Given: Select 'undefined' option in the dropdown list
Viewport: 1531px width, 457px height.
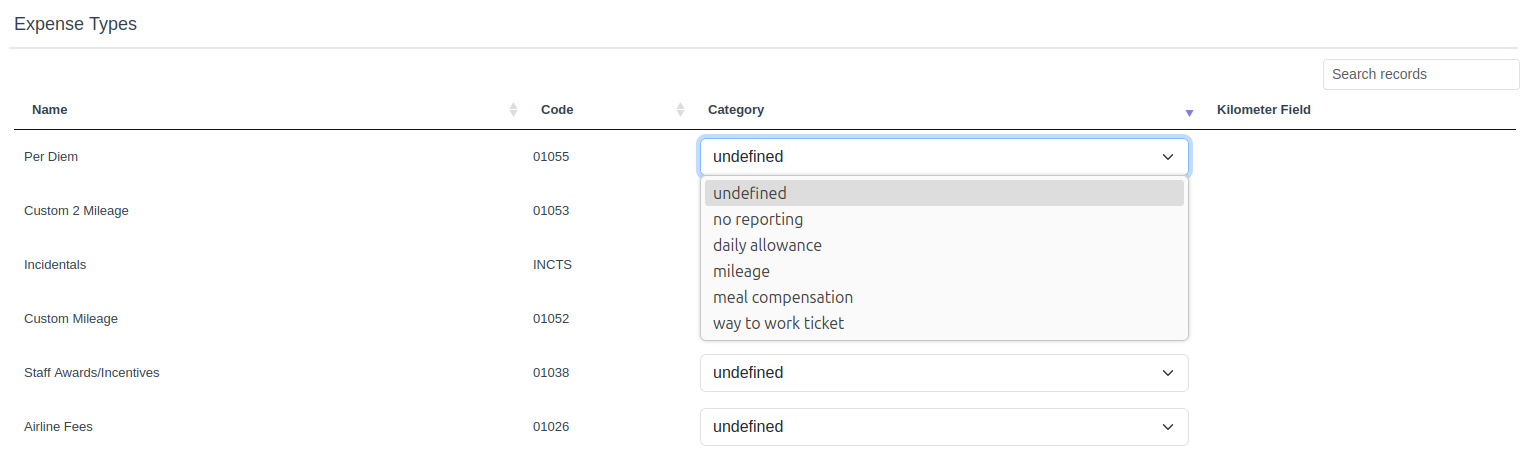Looking at the screenshot, I should tap(749, 193).
